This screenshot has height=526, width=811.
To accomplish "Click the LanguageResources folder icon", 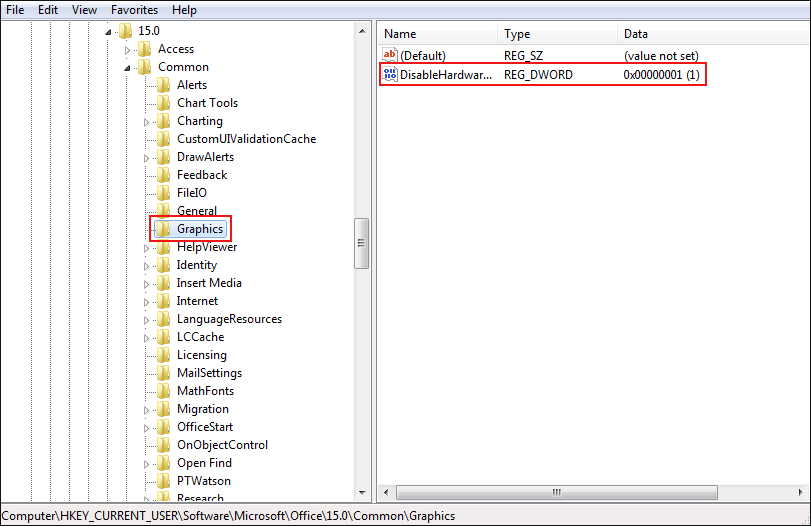I will [x=163, y=319].
